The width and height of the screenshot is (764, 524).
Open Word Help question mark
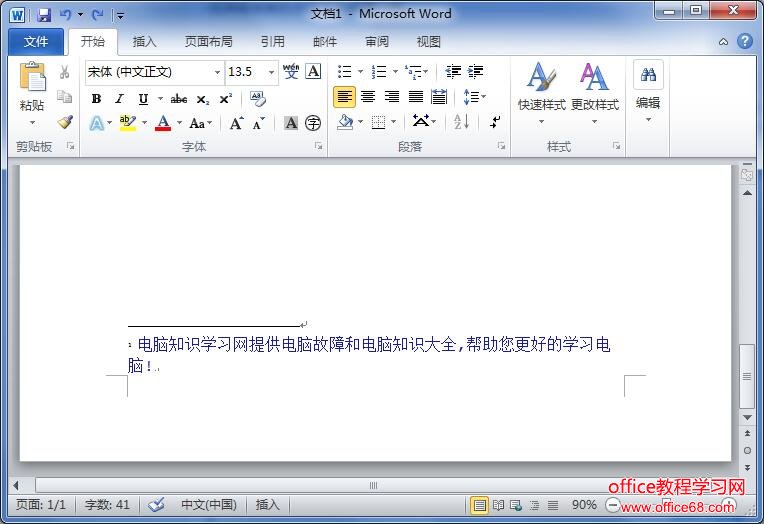coord(745,41)
